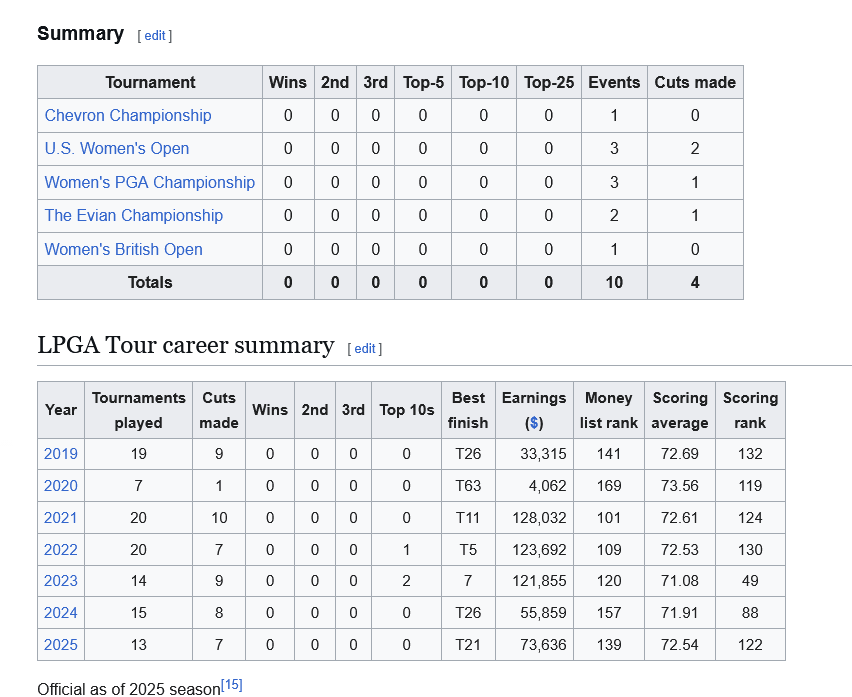Image resolution: width=852 pixels, height=697 pixels.
Task: Click the LPGA Tour career summary heading
Action: pos(186,346)
